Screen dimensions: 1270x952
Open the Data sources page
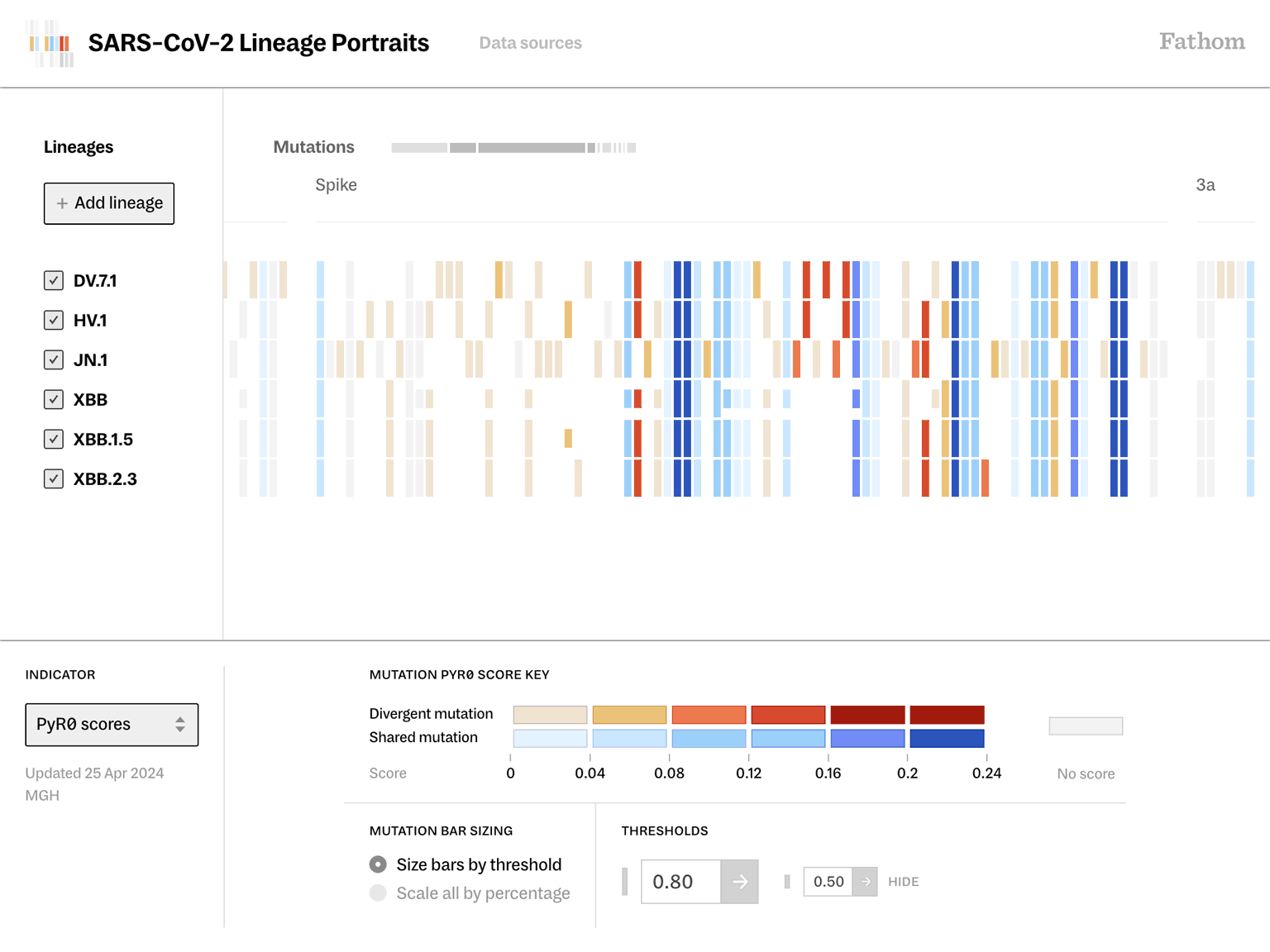coord(530,43)
